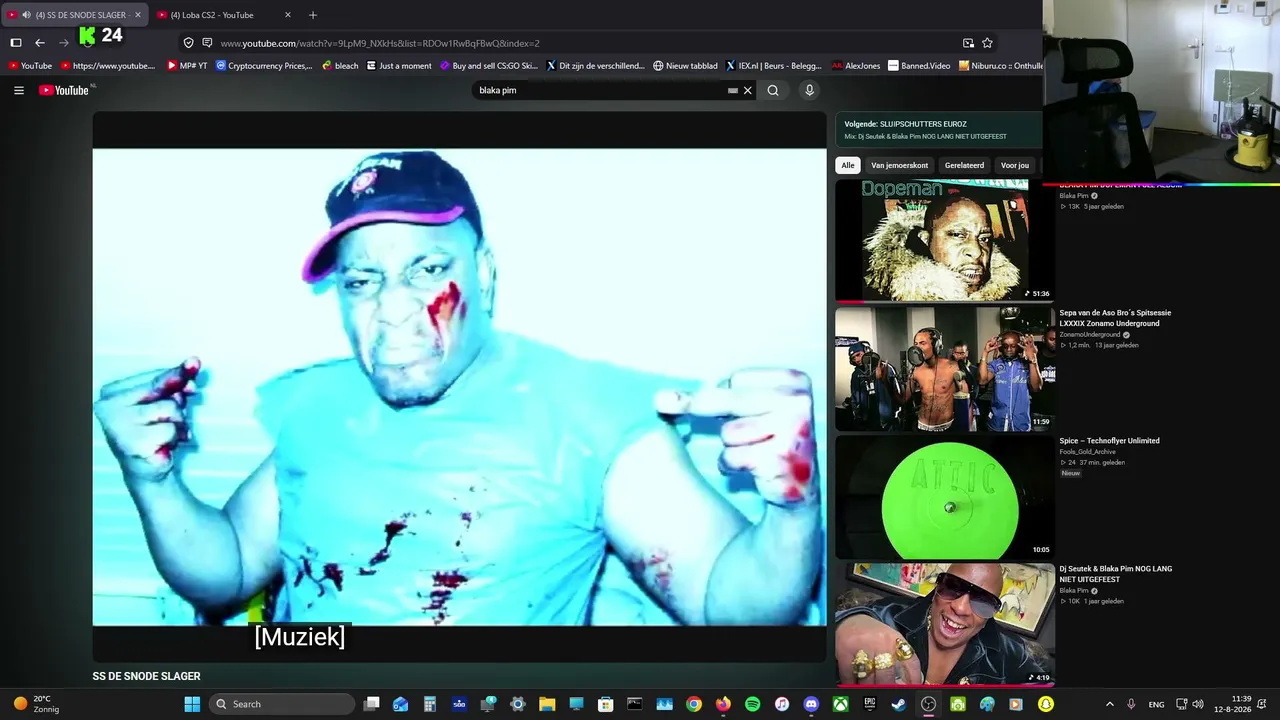Click the tracking protection shield icon
Screen dimensions: 1280x720
pyautogui.click(x=188, y=43)
